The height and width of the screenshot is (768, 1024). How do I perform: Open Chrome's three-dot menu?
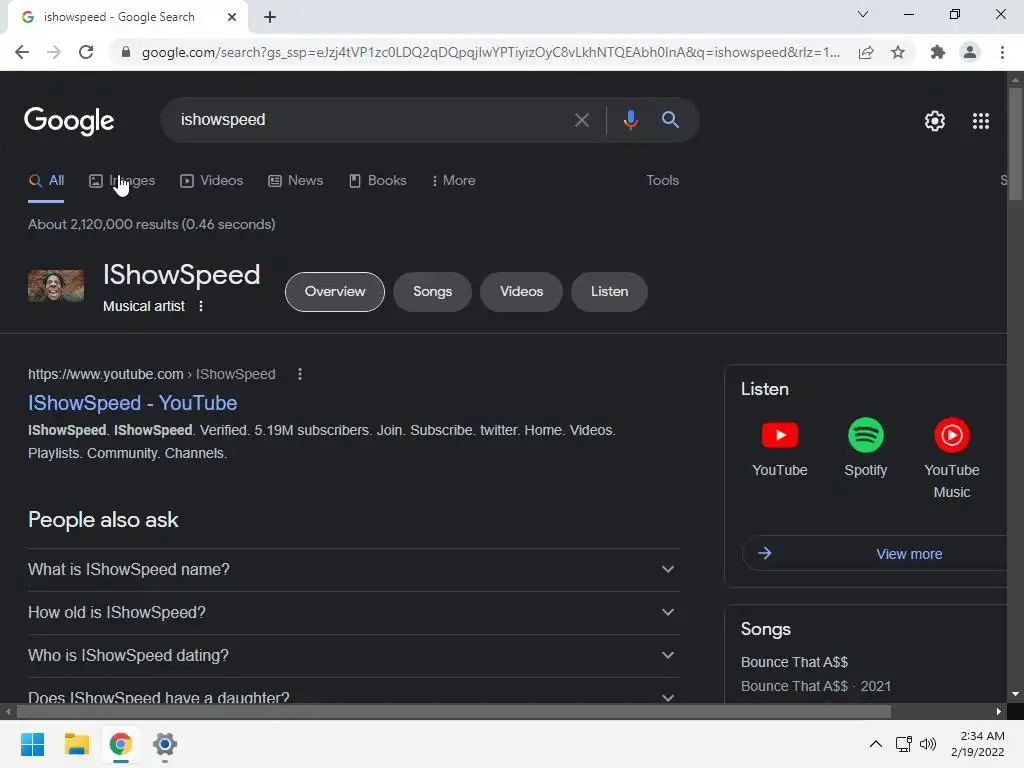click(1002, 52)
